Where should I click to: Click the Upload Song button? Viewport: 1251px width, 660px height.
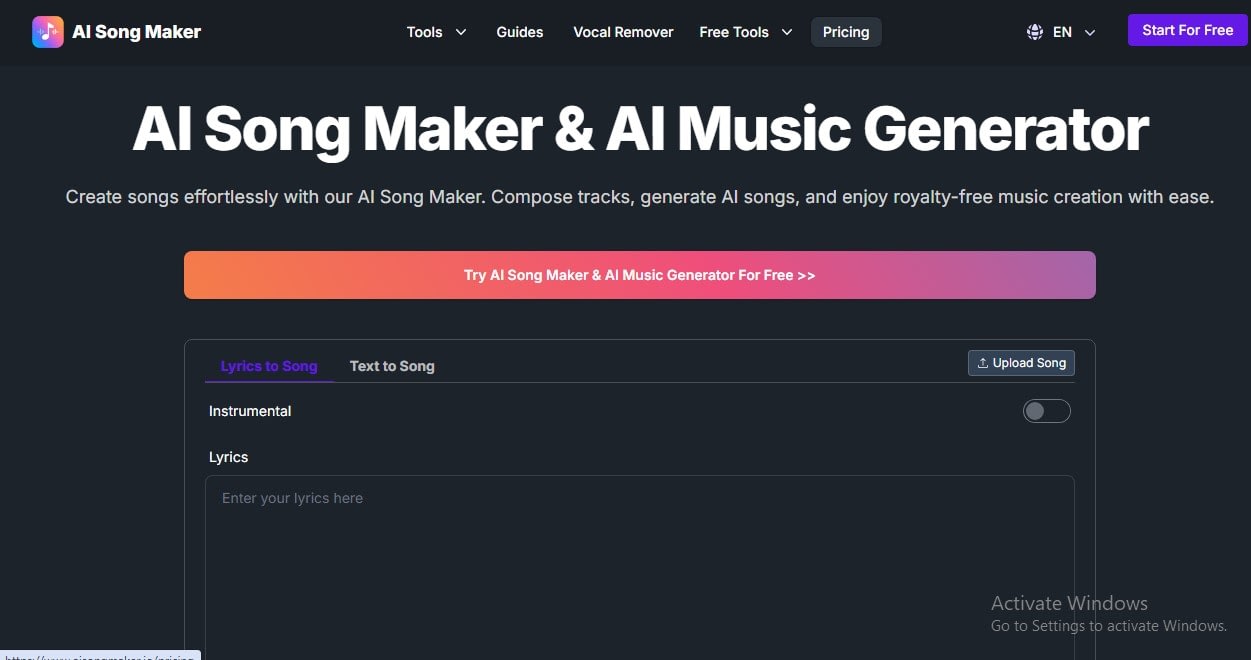pos(1020,362)
